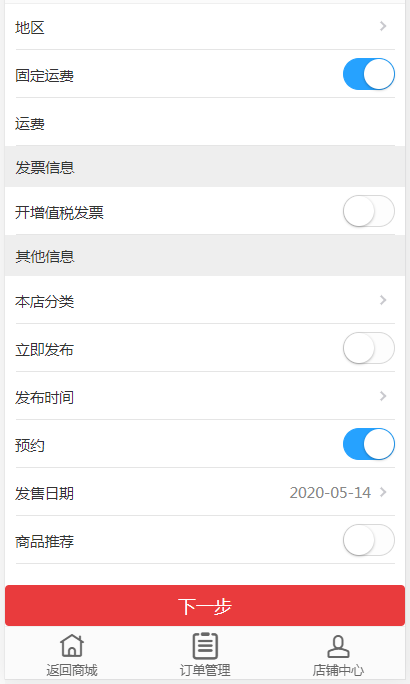Open 店铺中心 person icon
The height and width of the screenshot is (684, 410).
pos(338,646)
